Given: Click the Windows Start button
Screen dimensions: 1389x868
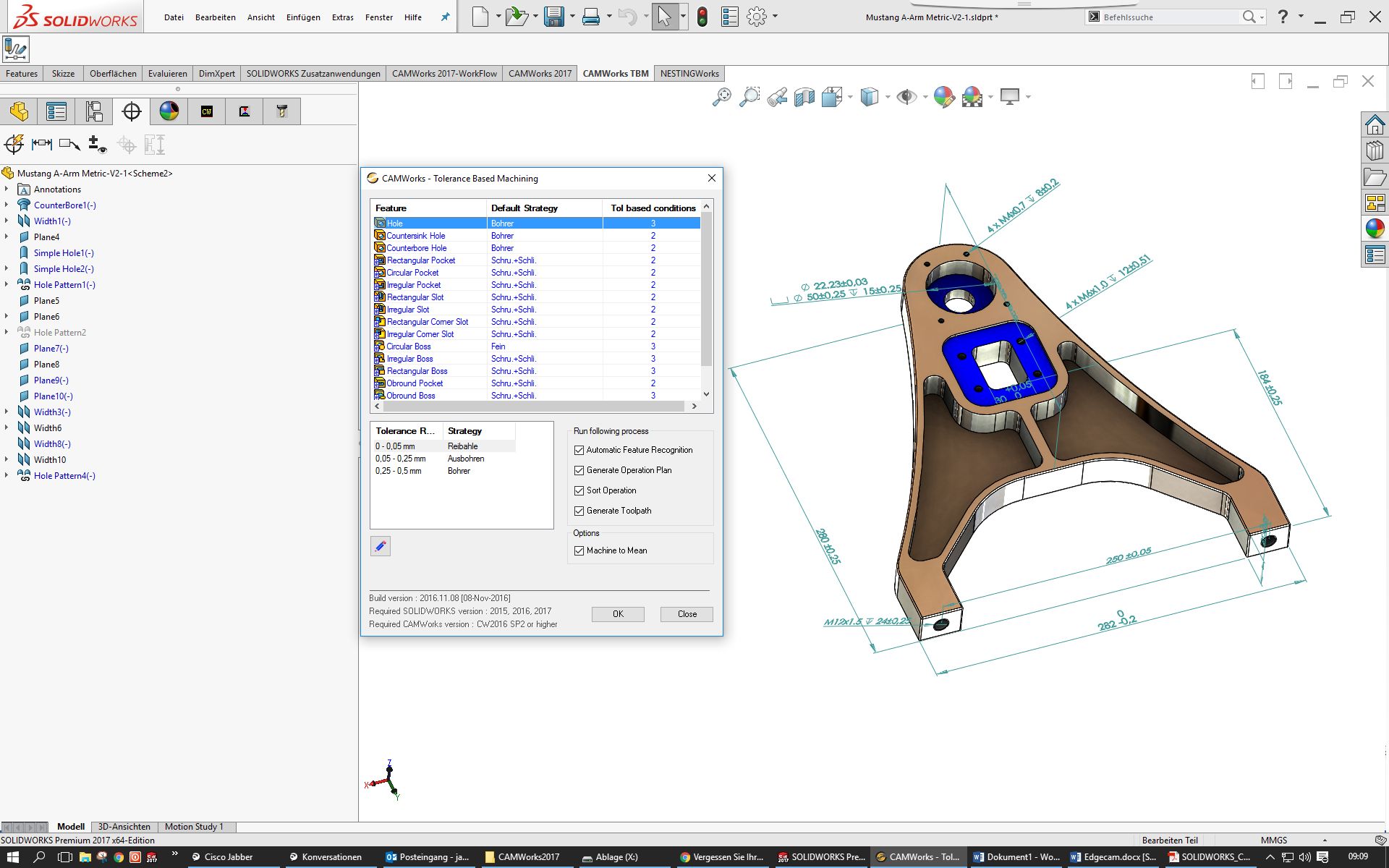Looking at the screenshot, I should (x=13, y=857).
